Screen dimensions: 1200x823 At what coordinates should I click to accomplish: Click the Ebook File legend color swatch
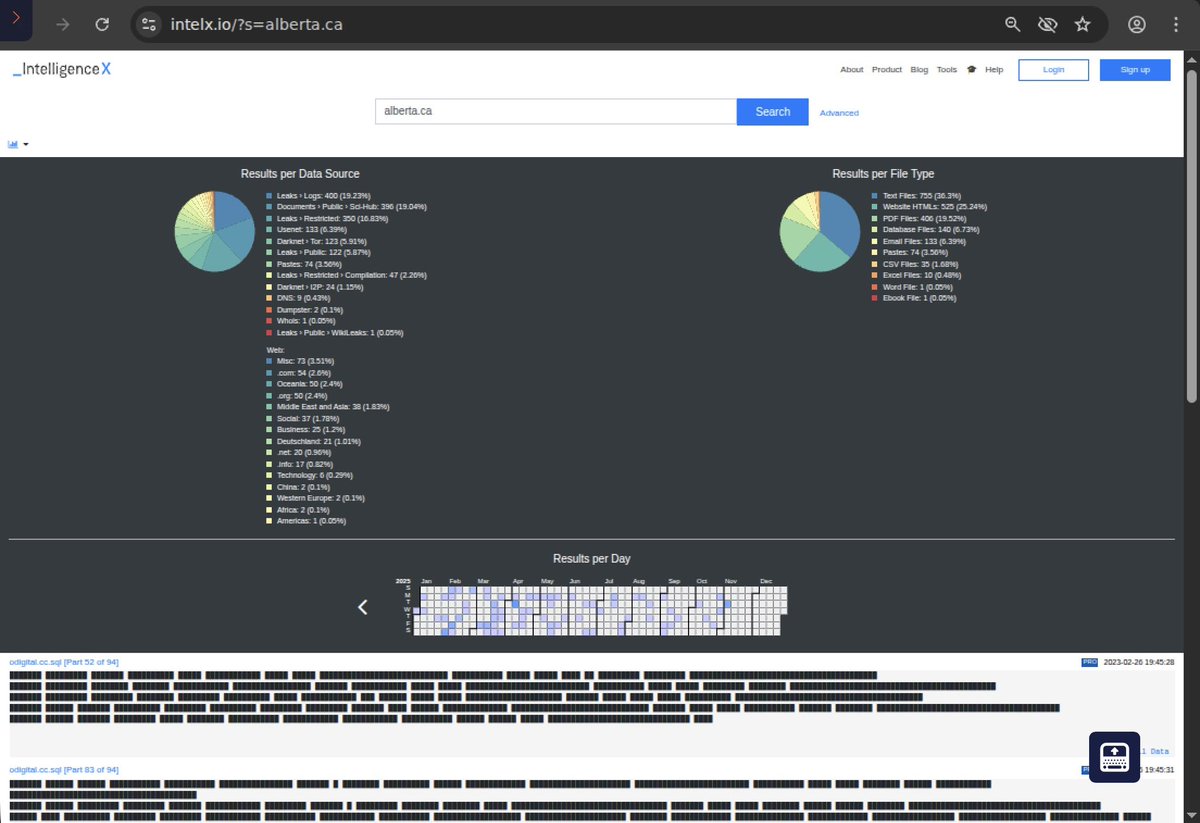(x=874, y=298)
